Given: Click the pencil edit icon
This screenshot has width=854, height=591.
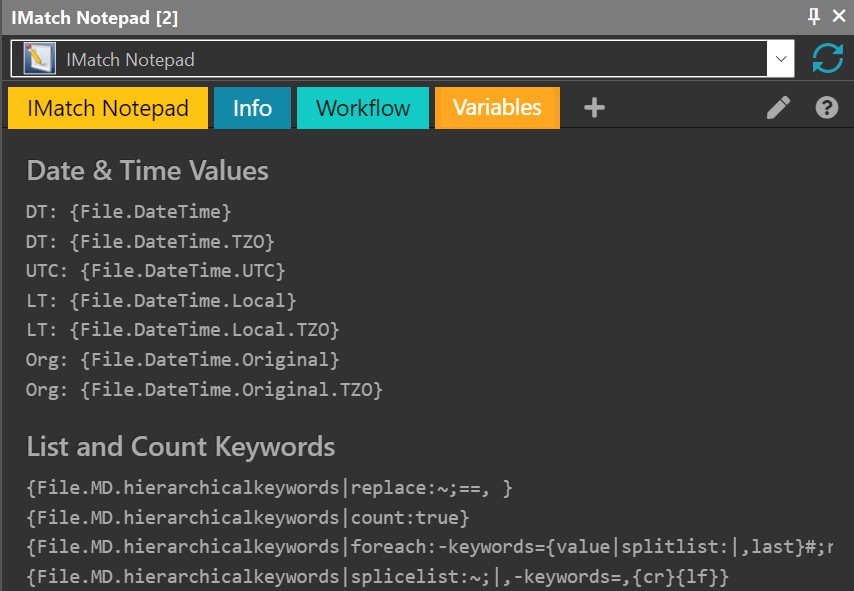Looking at the screenshot, I should coord(778,107).
